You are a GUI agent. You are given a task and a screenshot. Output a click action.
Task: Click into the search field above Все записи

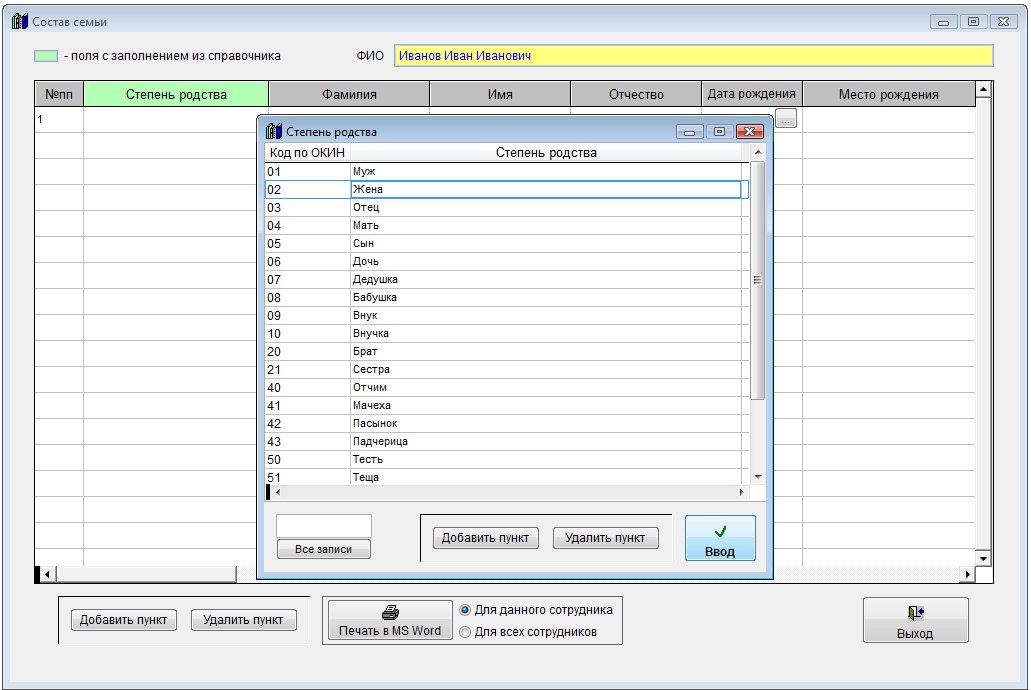pos(324,526)
